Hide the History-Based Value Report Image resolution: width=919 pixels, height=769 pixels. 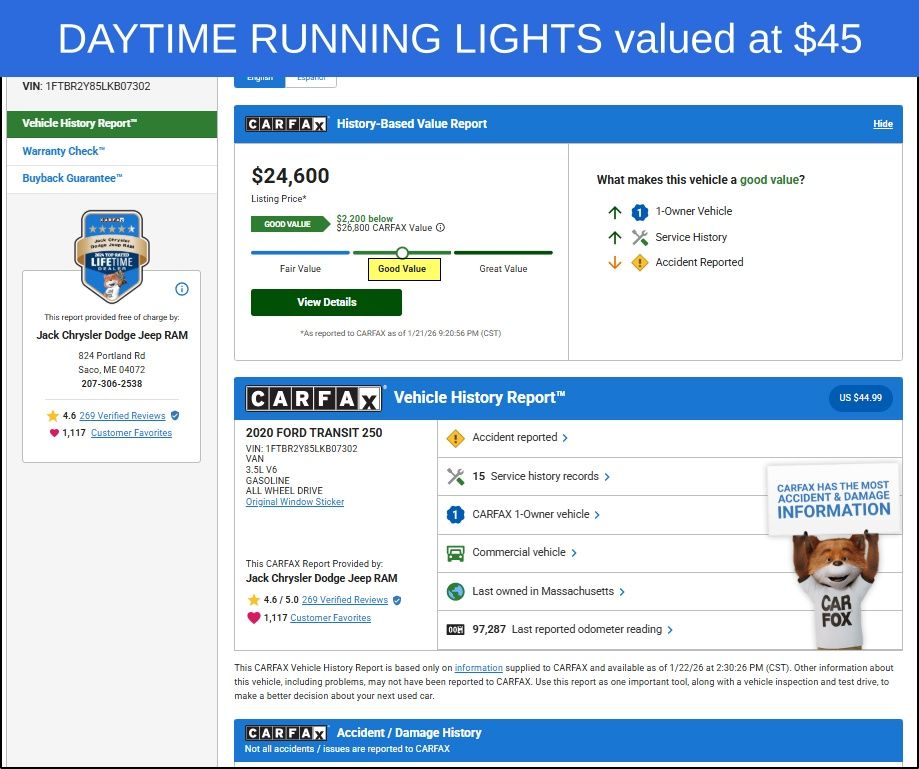(x=882, y=124)
